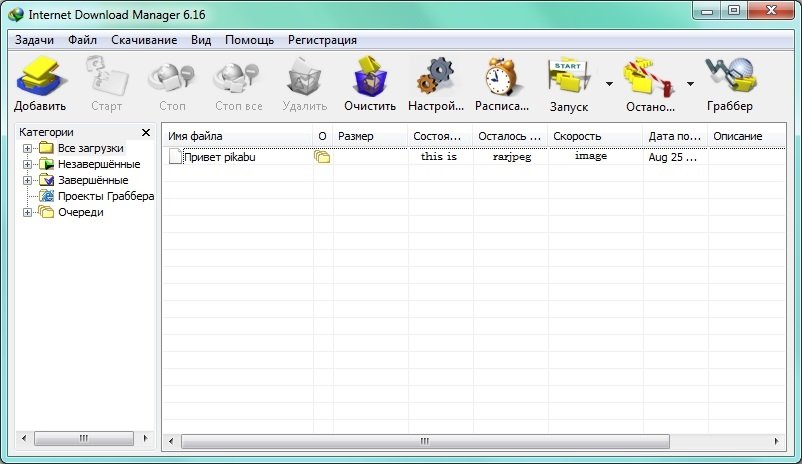Click the 'Aug 25' date cell

[x=673, y=157]
